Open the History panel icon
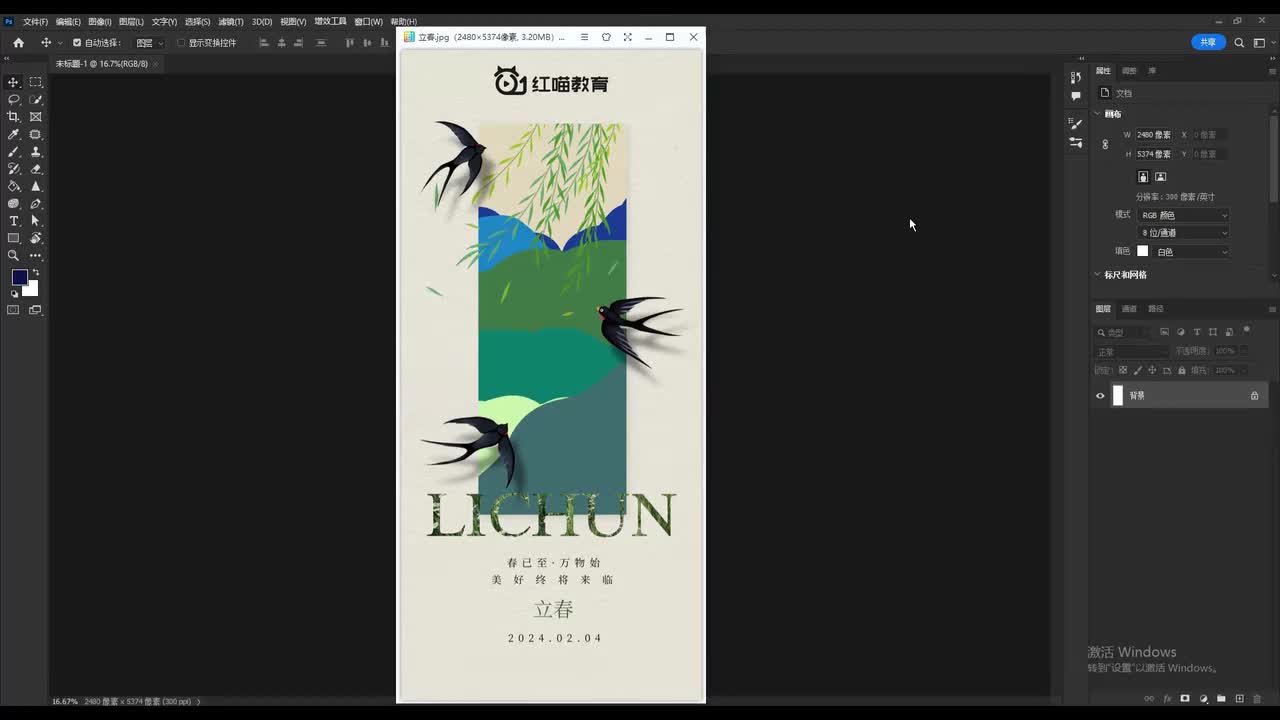 [x=1076, y=77]
